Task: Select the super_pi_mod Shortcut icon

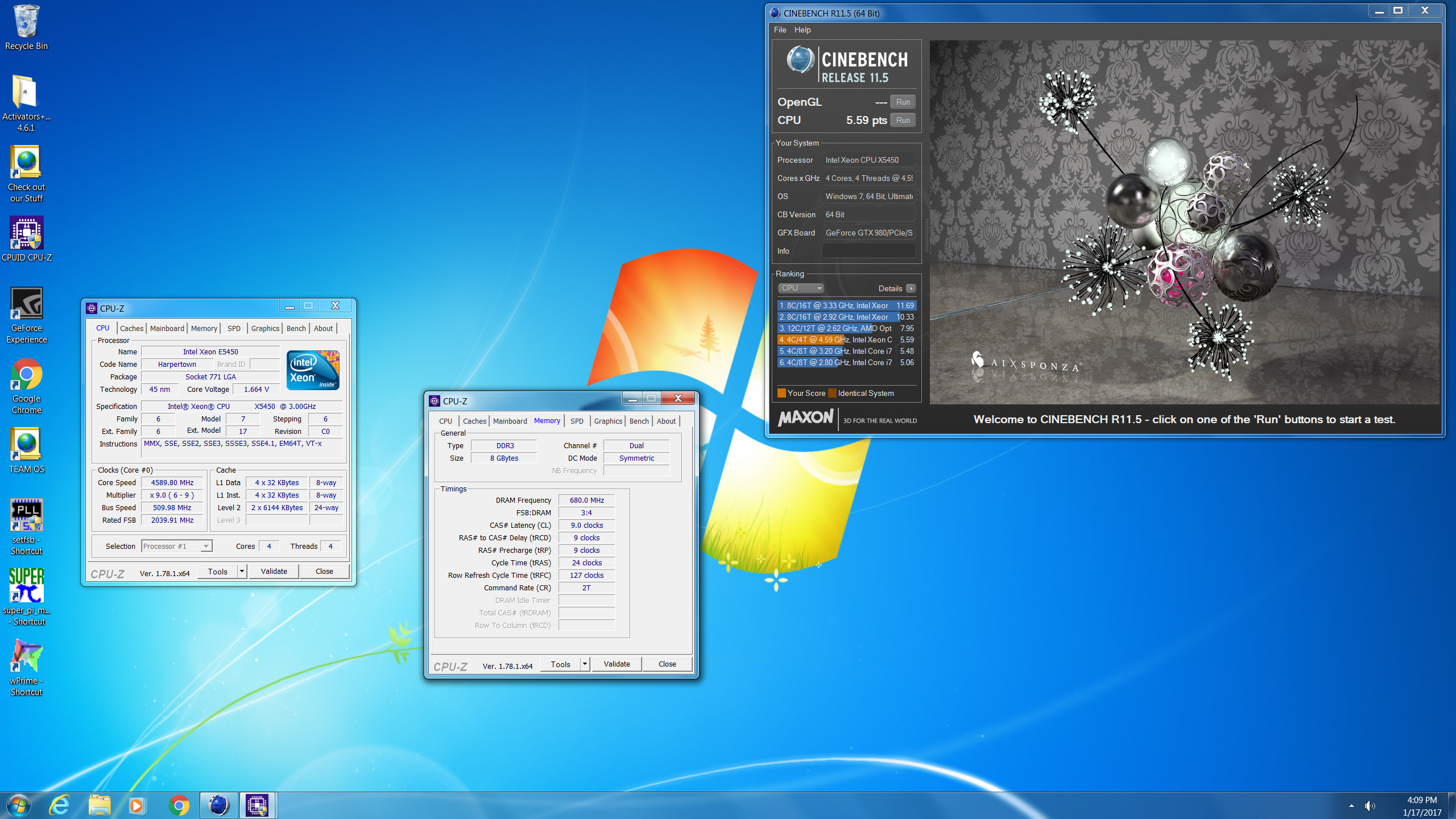Action: point(26,598)
